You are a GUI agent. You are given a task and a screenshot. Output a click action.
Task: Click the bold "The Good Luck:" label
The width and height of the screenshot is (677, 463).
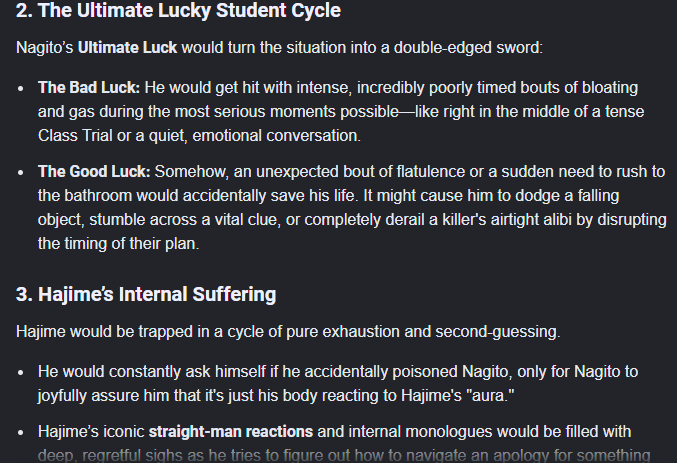94,171
